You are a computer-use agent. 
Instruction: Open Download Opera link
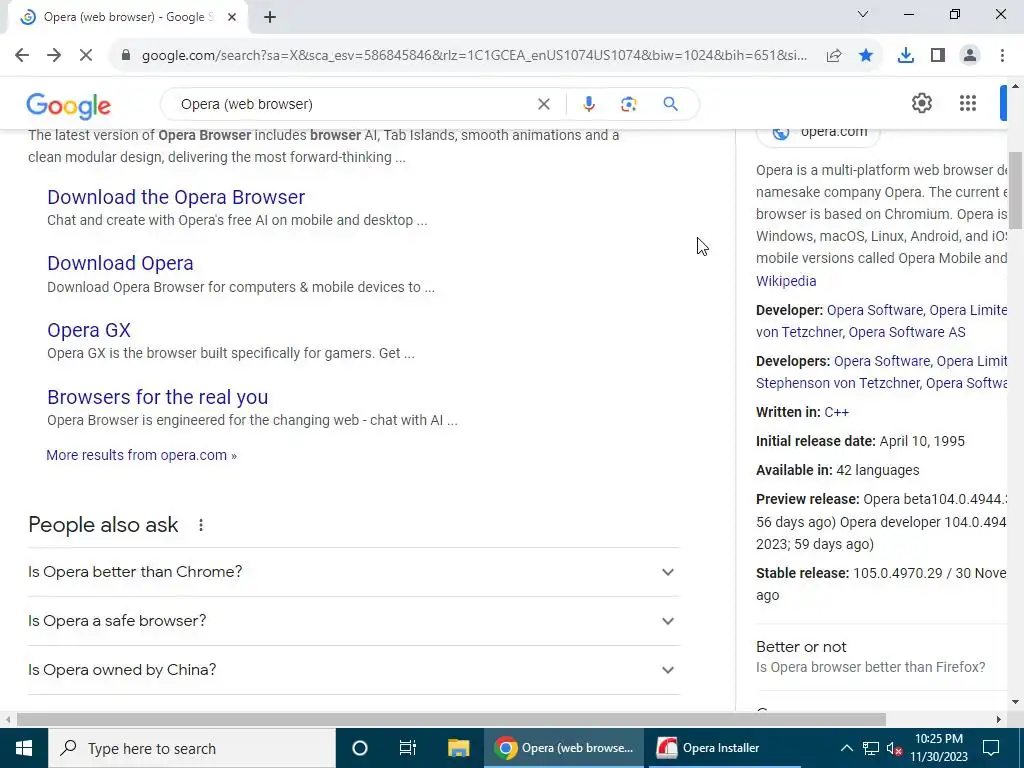click(120, 263)
